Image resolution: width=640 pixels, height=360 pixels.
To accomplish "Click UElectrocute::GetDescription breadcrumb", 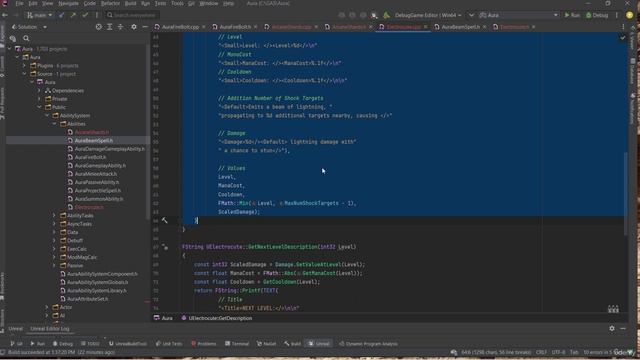I will 217,318.
